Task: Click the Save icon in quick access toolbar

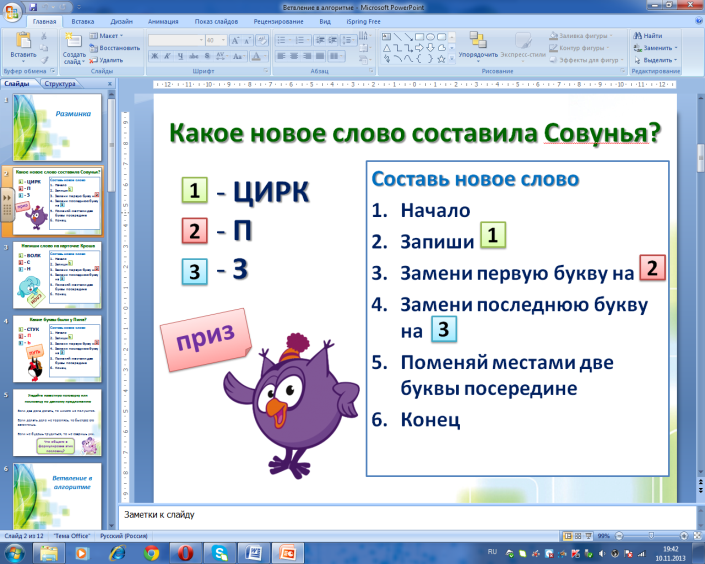Action: [x=32, y=7]
